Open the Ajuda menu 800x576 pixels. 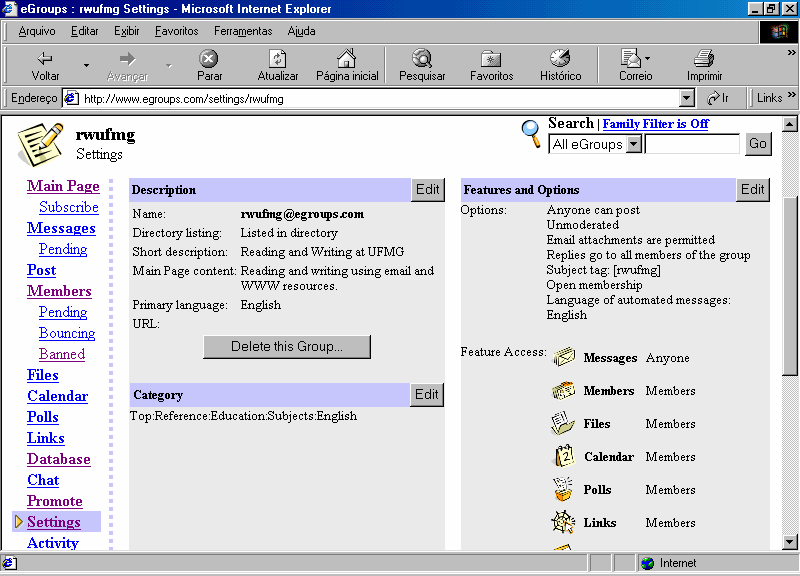(x=301, y=32)
